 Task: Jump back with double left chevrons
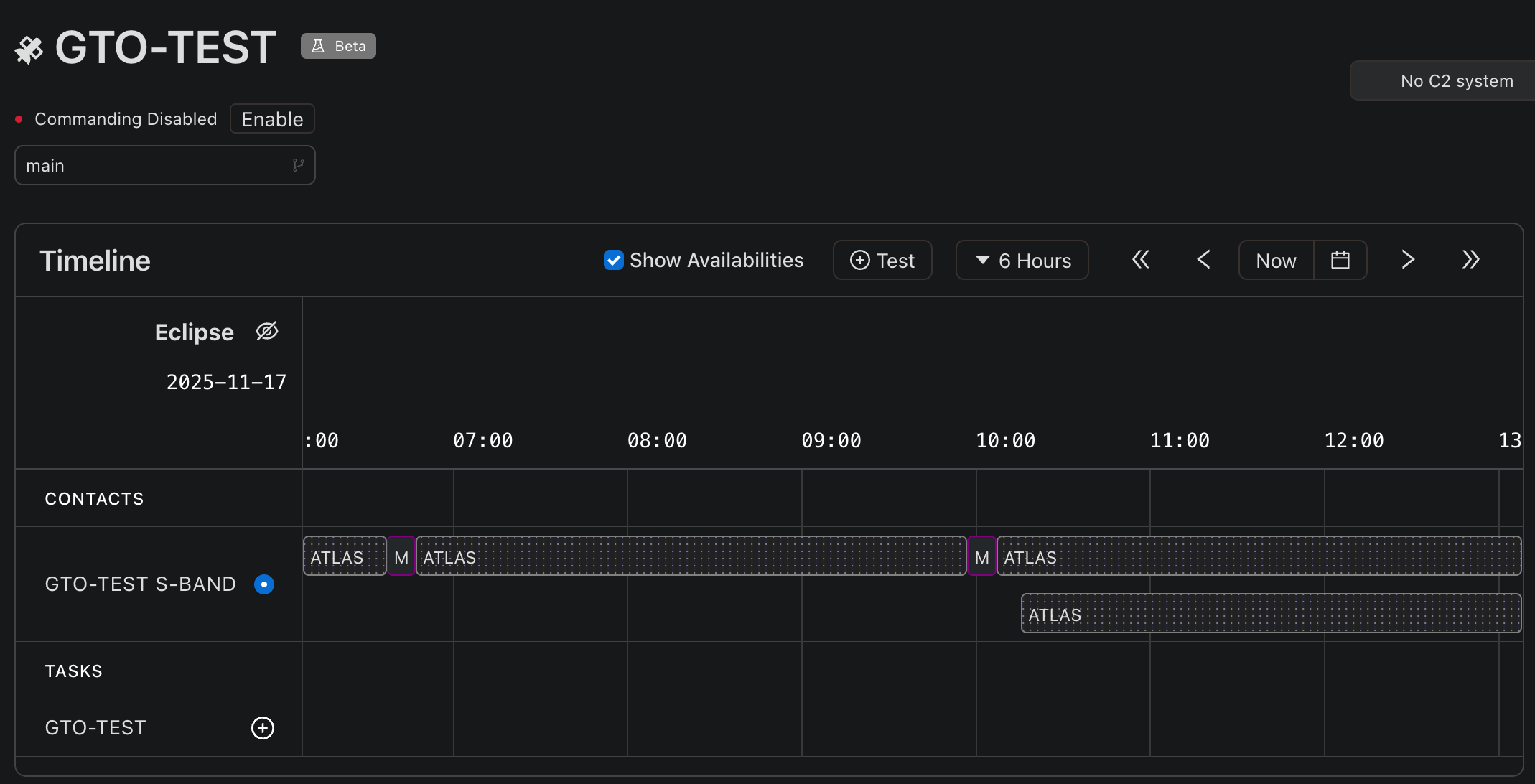point(1140,260)
